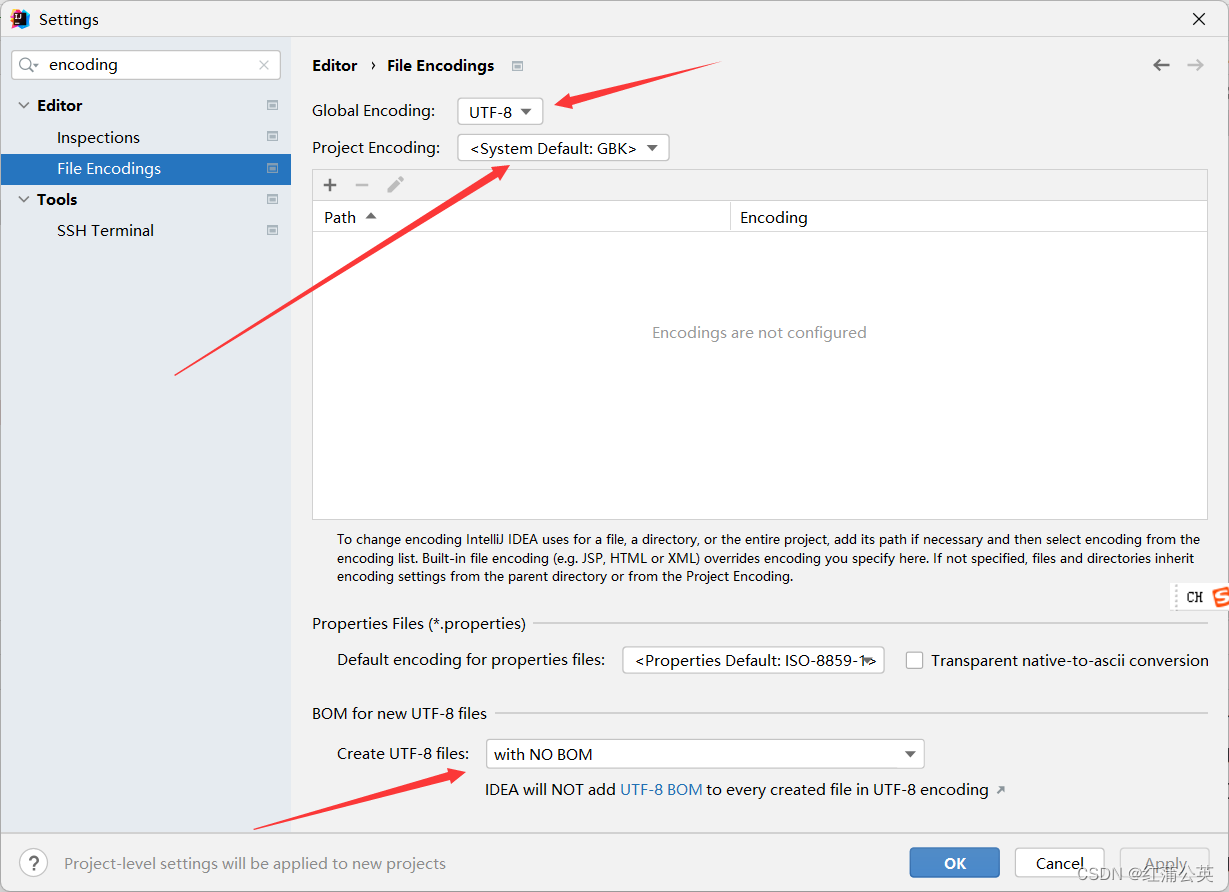The width and height of the screenshot is (1229, 892).
Task: Click the project icon on SSH Terminal row
Action: 272,230
